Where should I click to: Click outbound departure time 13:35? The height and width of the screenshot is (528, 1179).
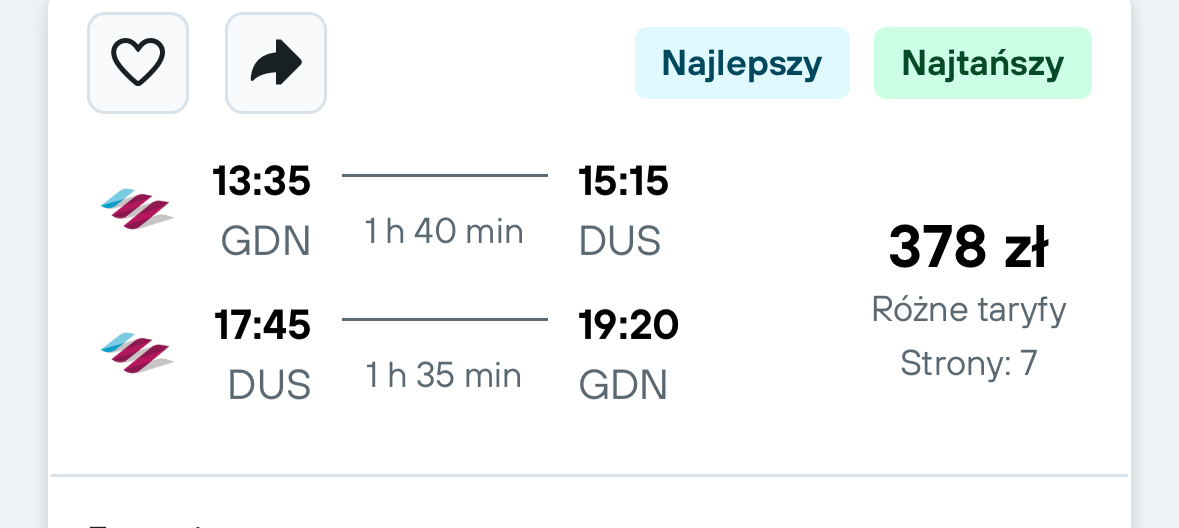pyautogui.click(x=262, y=181)
